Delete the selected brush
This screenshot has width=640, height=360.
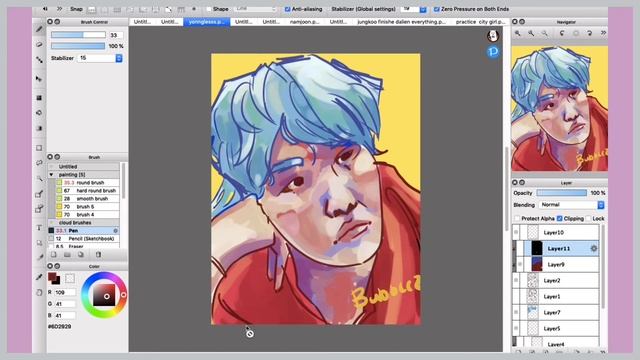tap(98, 255)
